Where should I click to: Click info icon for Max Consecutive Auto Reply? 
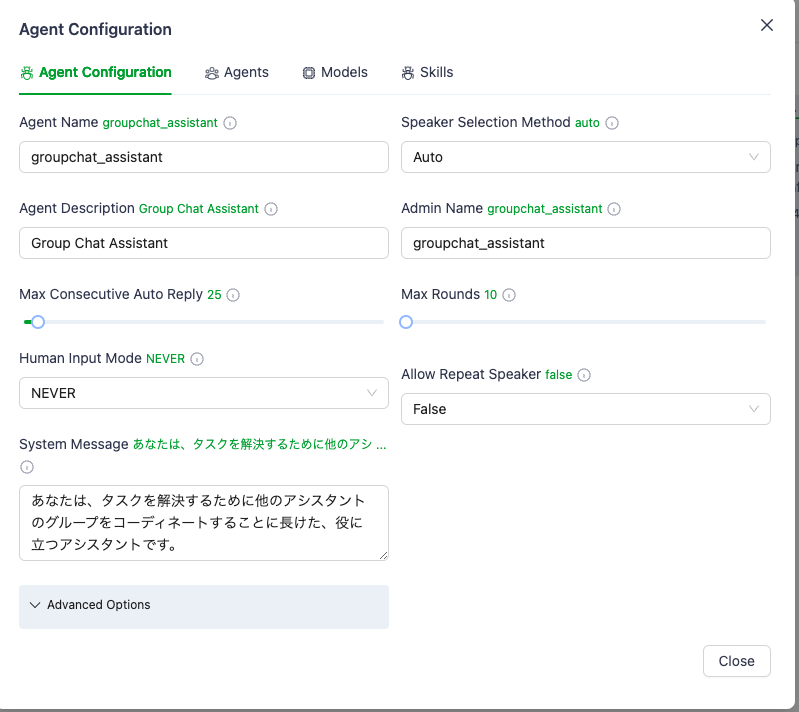point(233,295)
